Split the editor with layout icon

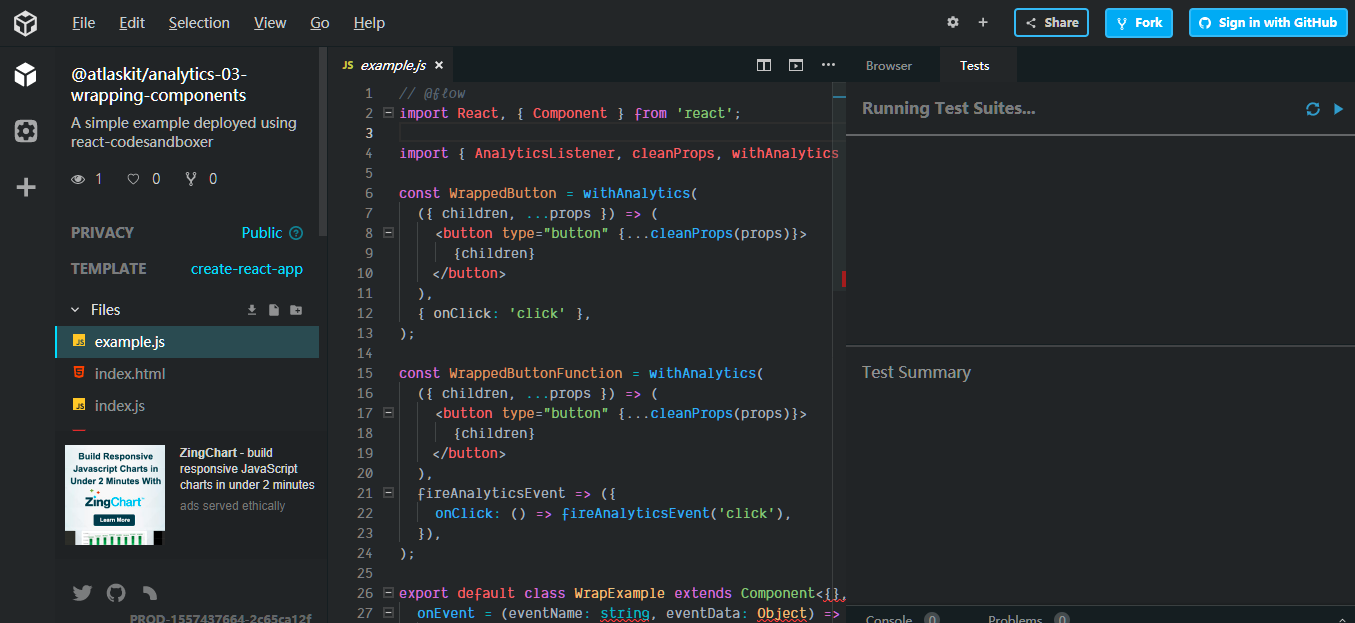coord(764,65)
